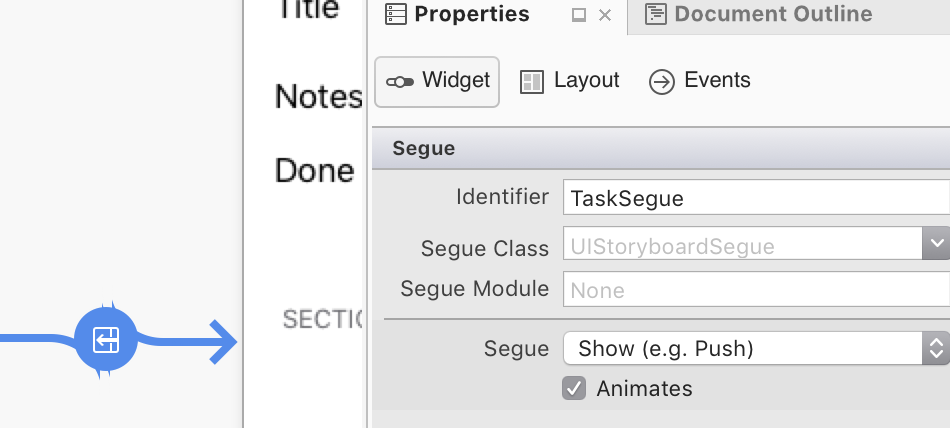Click the blue segue icon on the connector
Screen dimensions: 950x428
coord(106,340)
